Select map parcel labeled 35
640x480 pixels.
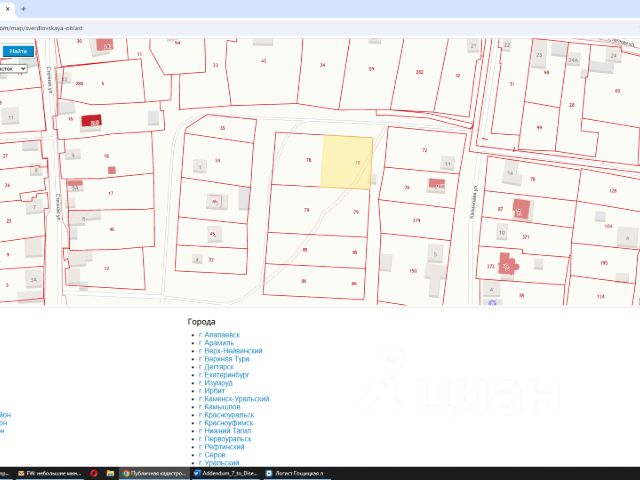[x=222, y=128]
